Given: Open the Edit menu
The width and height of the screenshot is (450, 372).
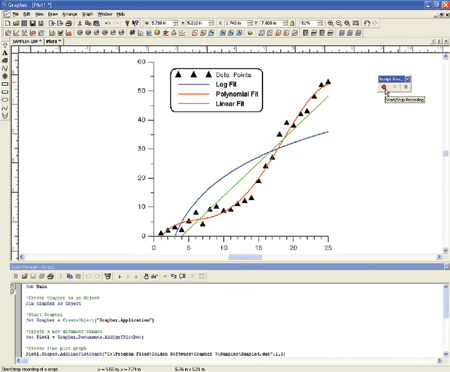Looking at the screenshot, I should point(27,14).
